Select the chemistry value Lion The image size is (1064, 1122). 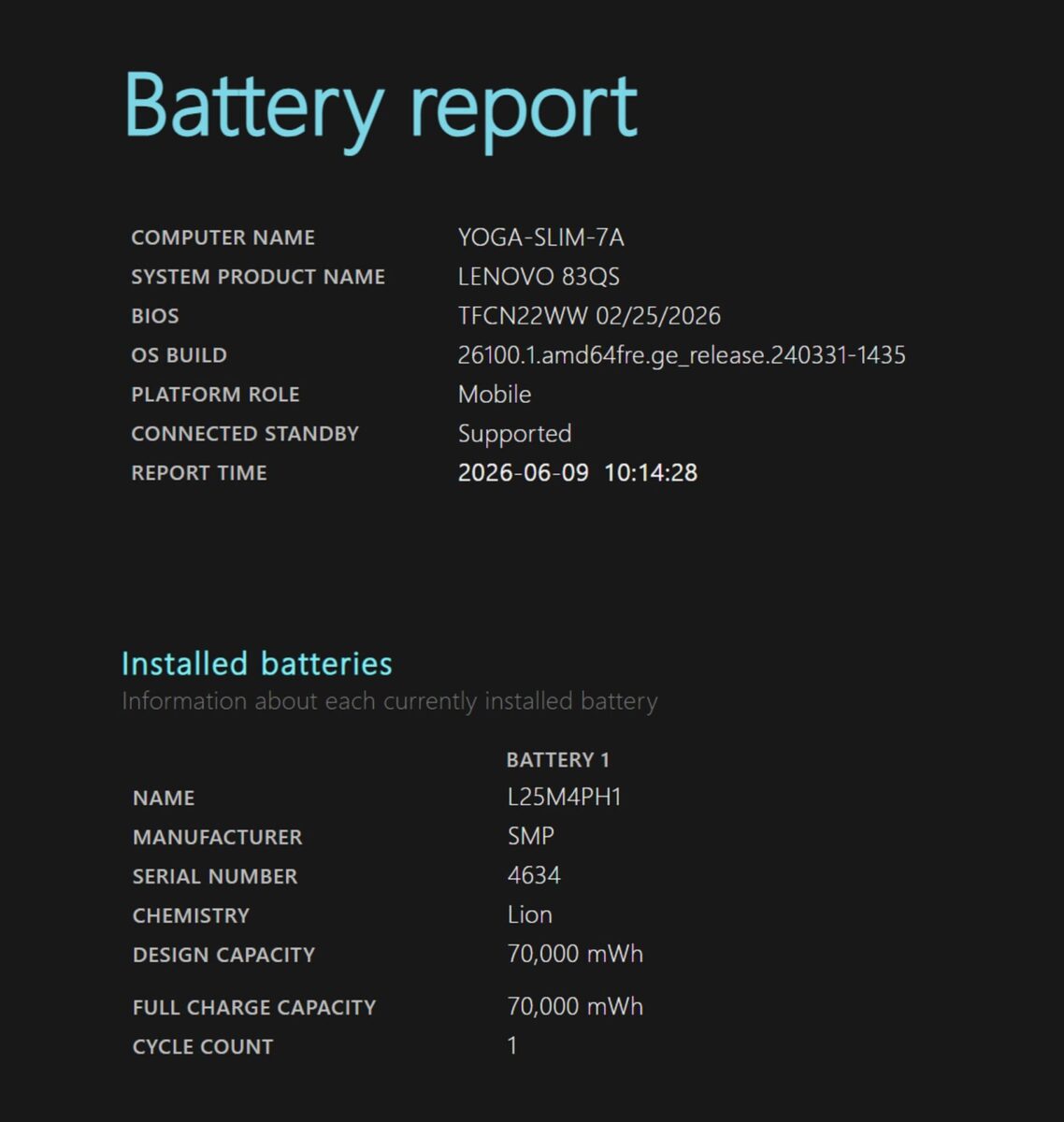[x=530, y=915]
